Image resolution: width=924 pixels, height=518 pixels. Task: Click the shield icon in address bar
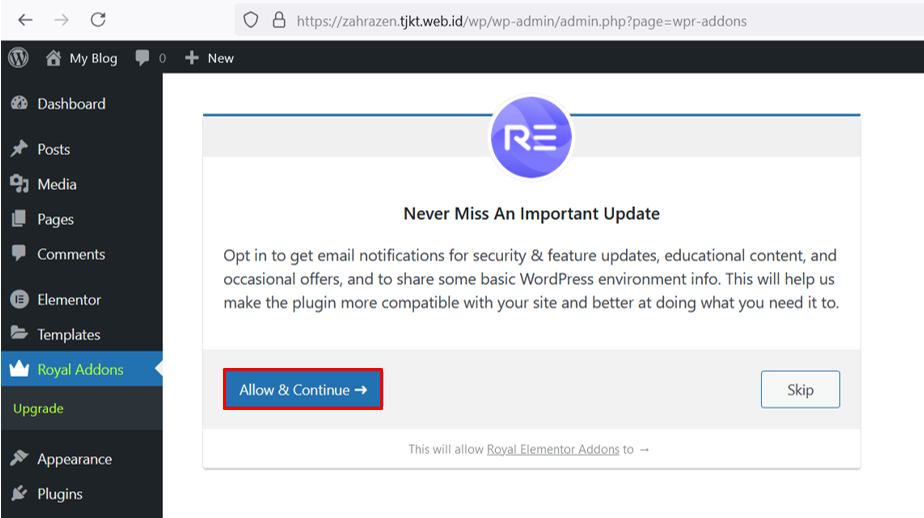point(251,20)
